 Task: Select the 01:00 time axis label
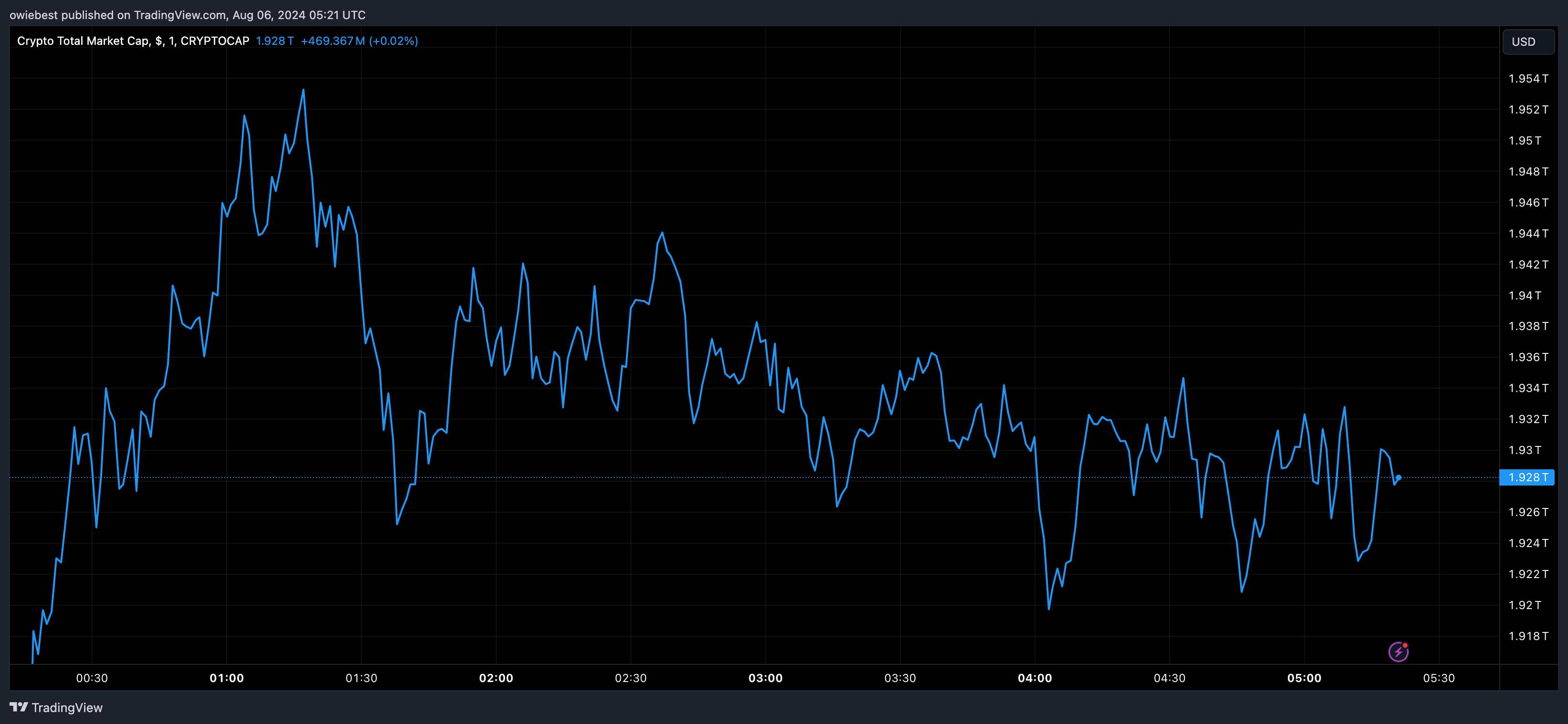pyautogui.click(x=227, y=678)
